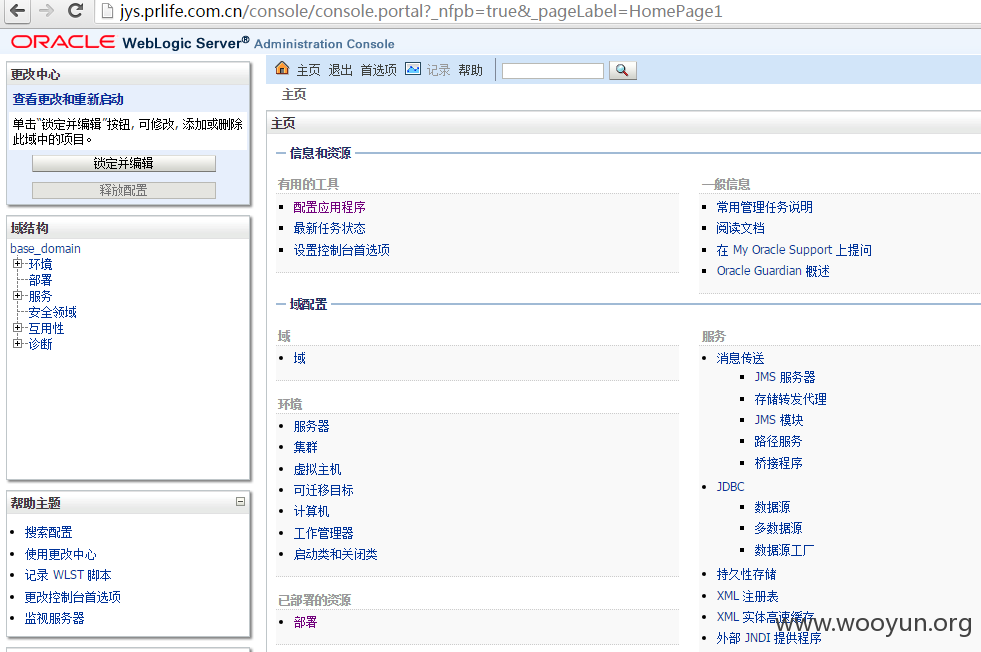981x652 pixels.
Task: Open the 多数据源 link
Action: pos(778,528)
